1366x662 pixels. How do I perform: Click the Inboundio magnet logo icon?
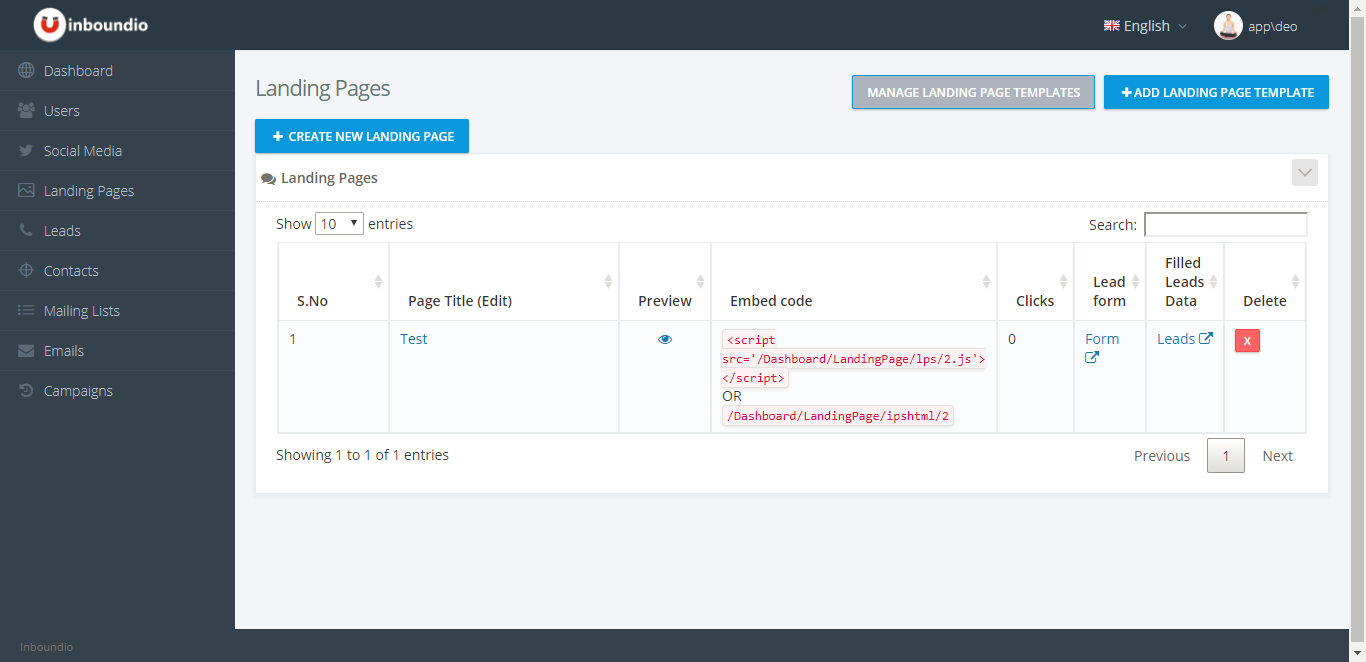coord(50,25)
